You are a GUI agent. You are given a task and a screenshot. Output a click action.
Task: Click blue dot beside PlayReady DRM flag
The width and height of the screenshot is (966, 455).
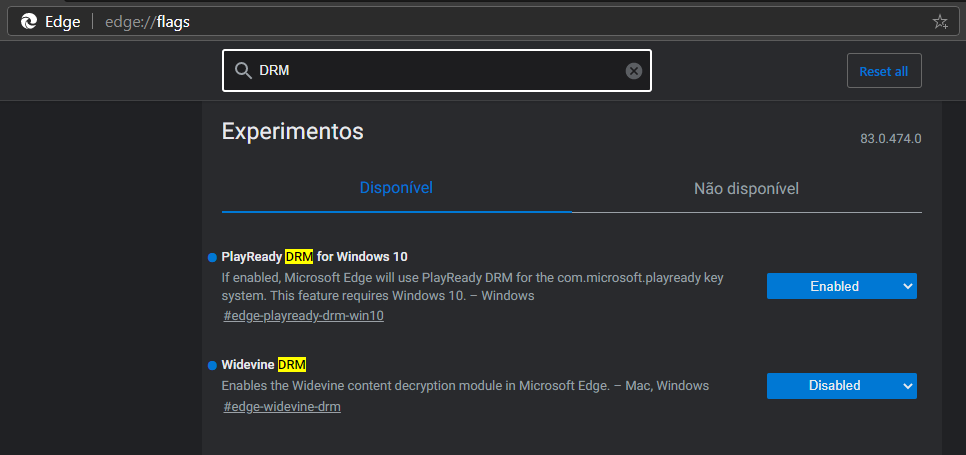point(212,258)
